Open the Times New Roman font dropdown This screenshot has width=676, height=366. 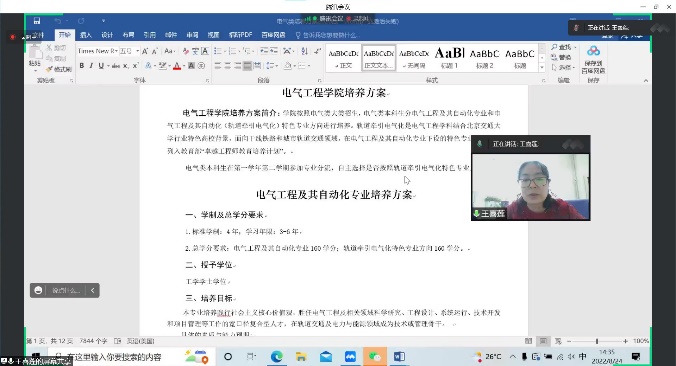(x=97, y=51)
